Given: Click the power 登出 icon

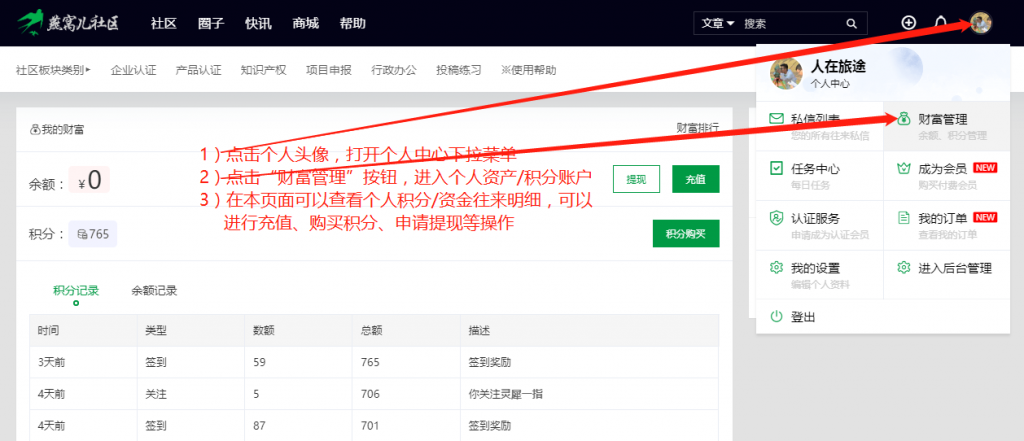Looking at the screenshot, I should click(776, 317).
